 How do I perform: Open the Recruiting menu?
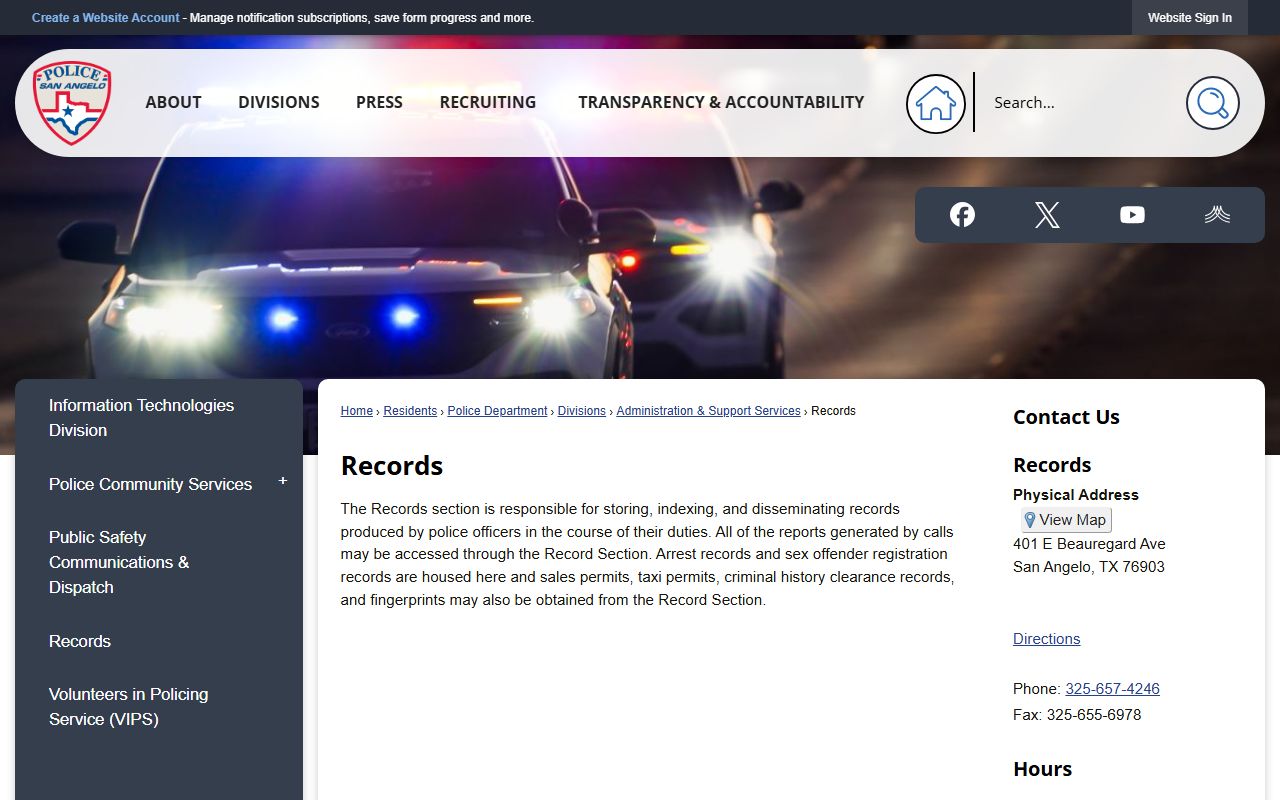[488, 102]
